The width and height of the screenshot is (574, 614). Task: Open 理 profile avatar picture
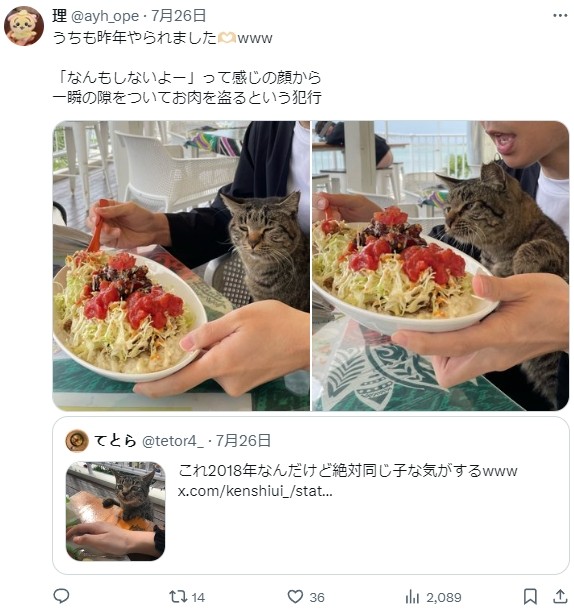24,26
